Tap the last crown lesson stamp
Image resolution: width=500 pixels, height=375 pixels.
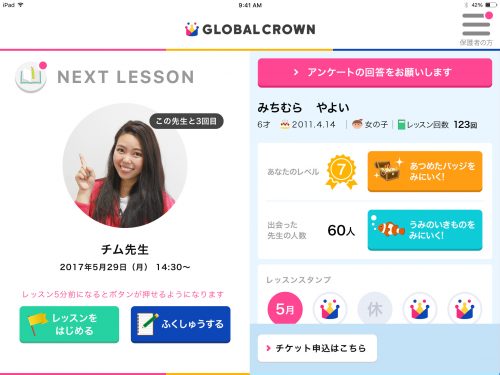click(464, 309)
